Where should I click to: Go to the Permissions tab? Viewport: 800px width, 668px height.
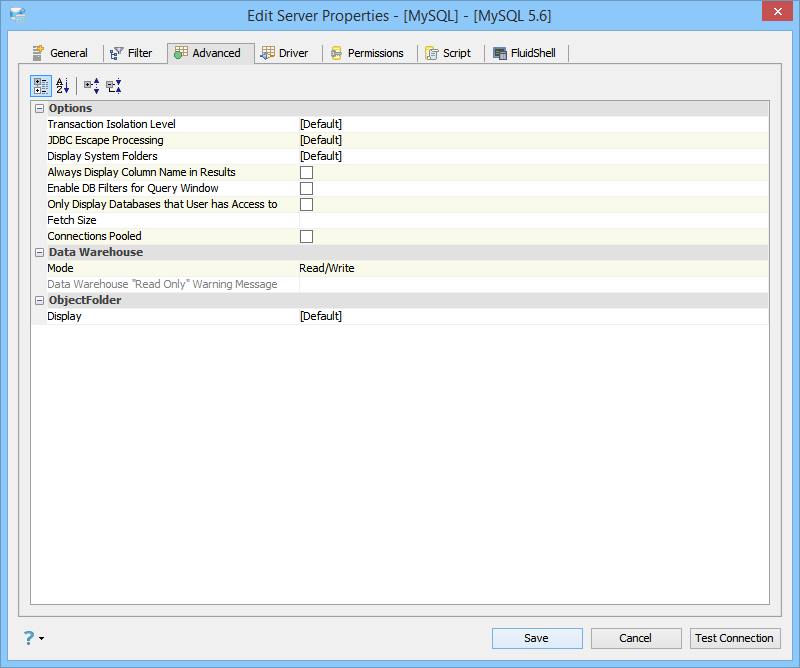[367, 53]
